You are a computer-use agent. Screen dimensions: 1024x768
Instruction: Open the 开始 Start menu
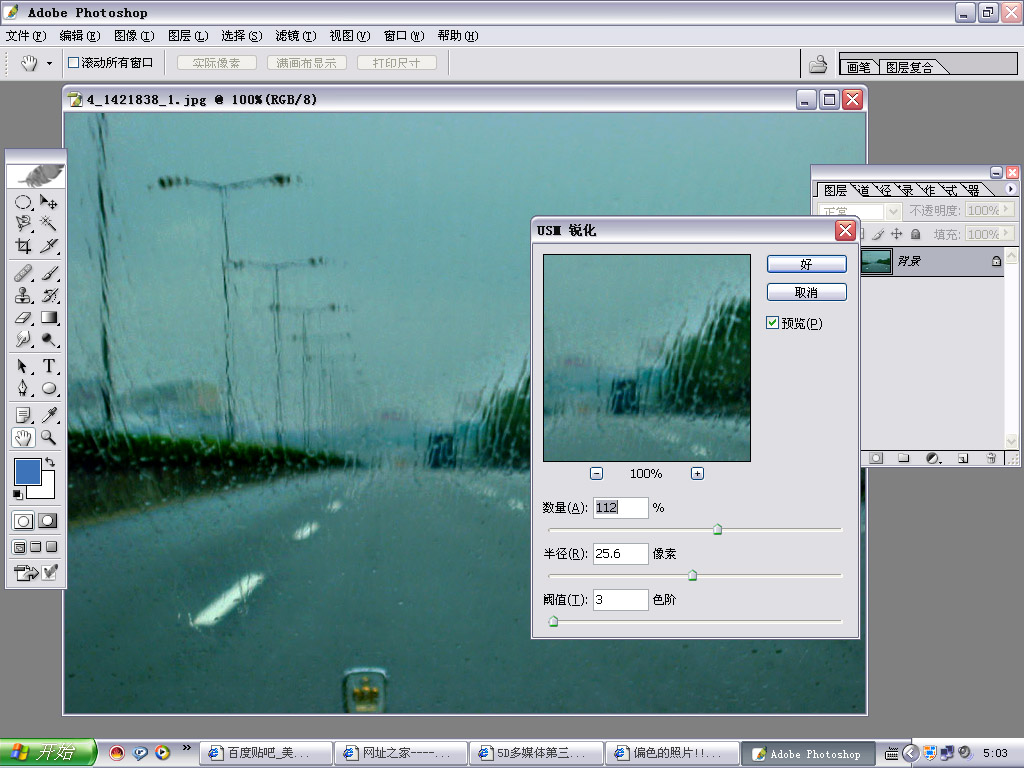[48, 753]
